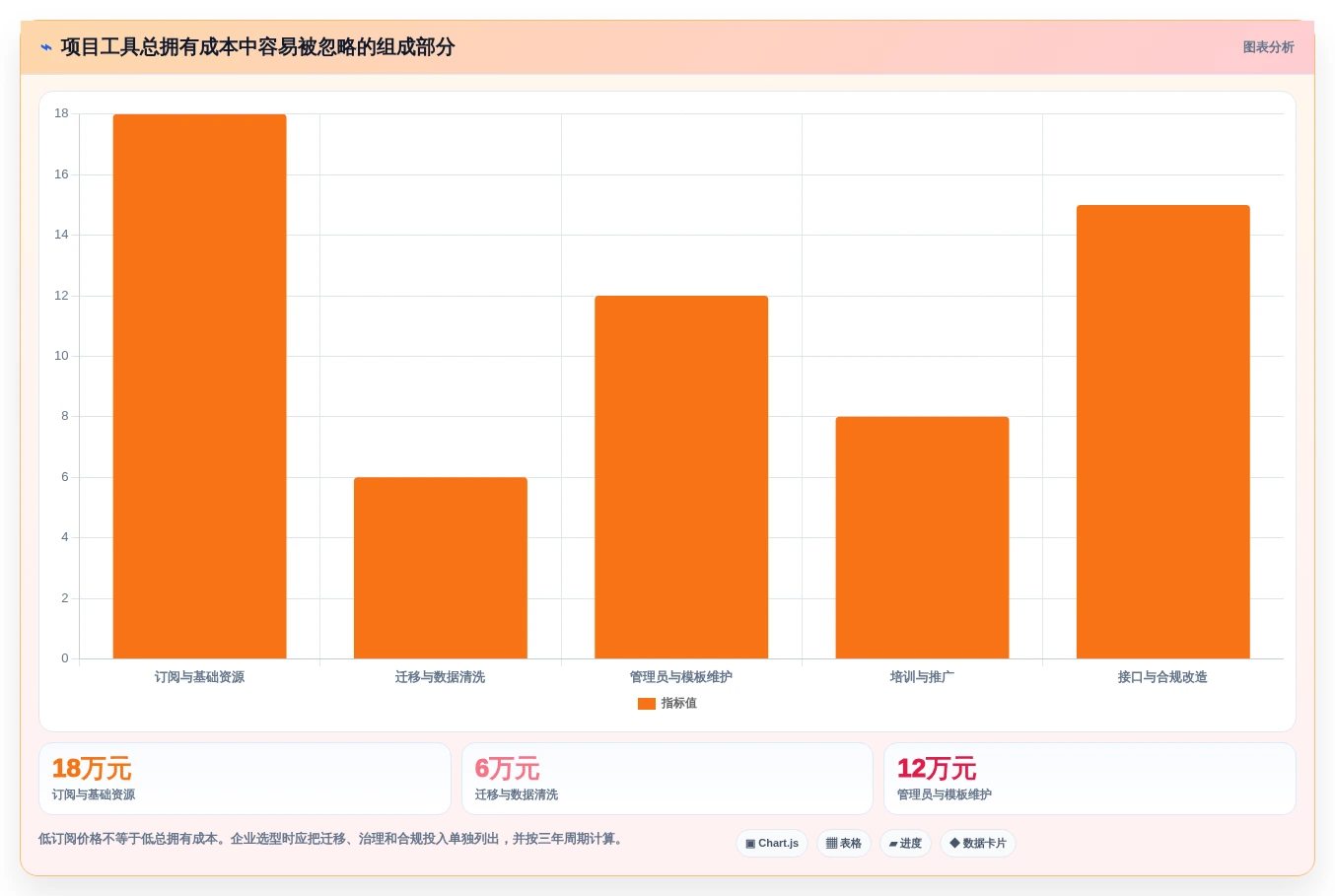Open the 12万元 管理员与模板维护 card
1335x896 pixels.
coord(1089,779)
